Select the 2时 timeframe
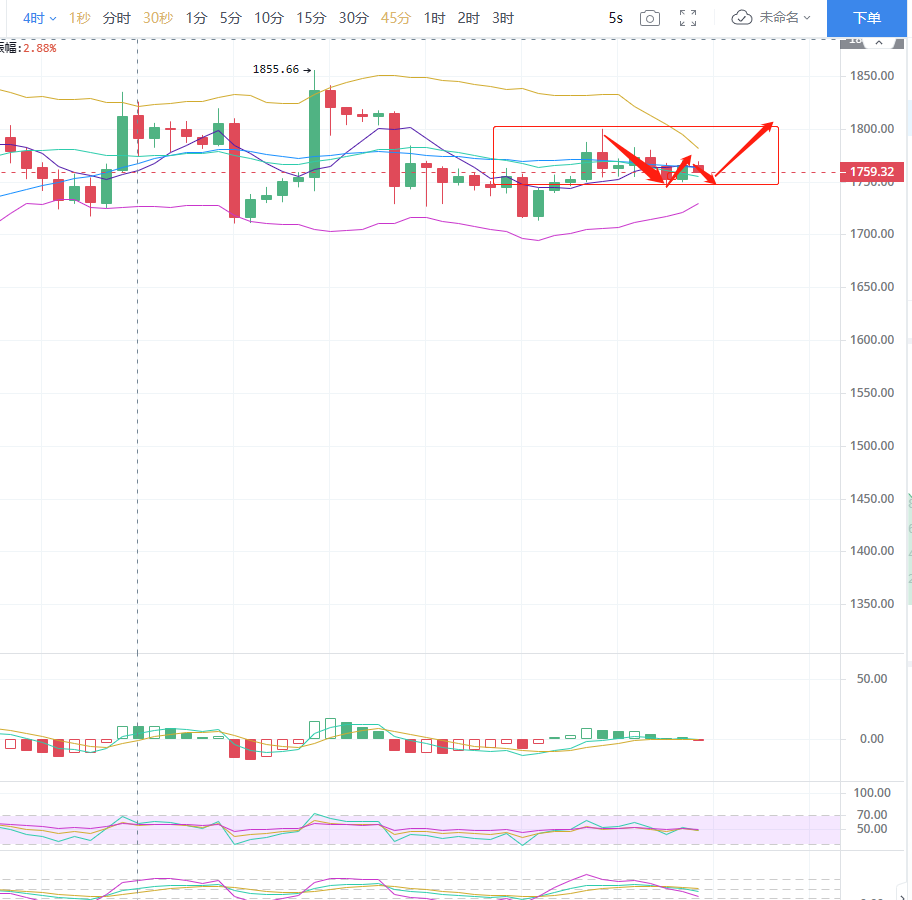The width and height of the screenshot is (912, 900). click(468, 19)
